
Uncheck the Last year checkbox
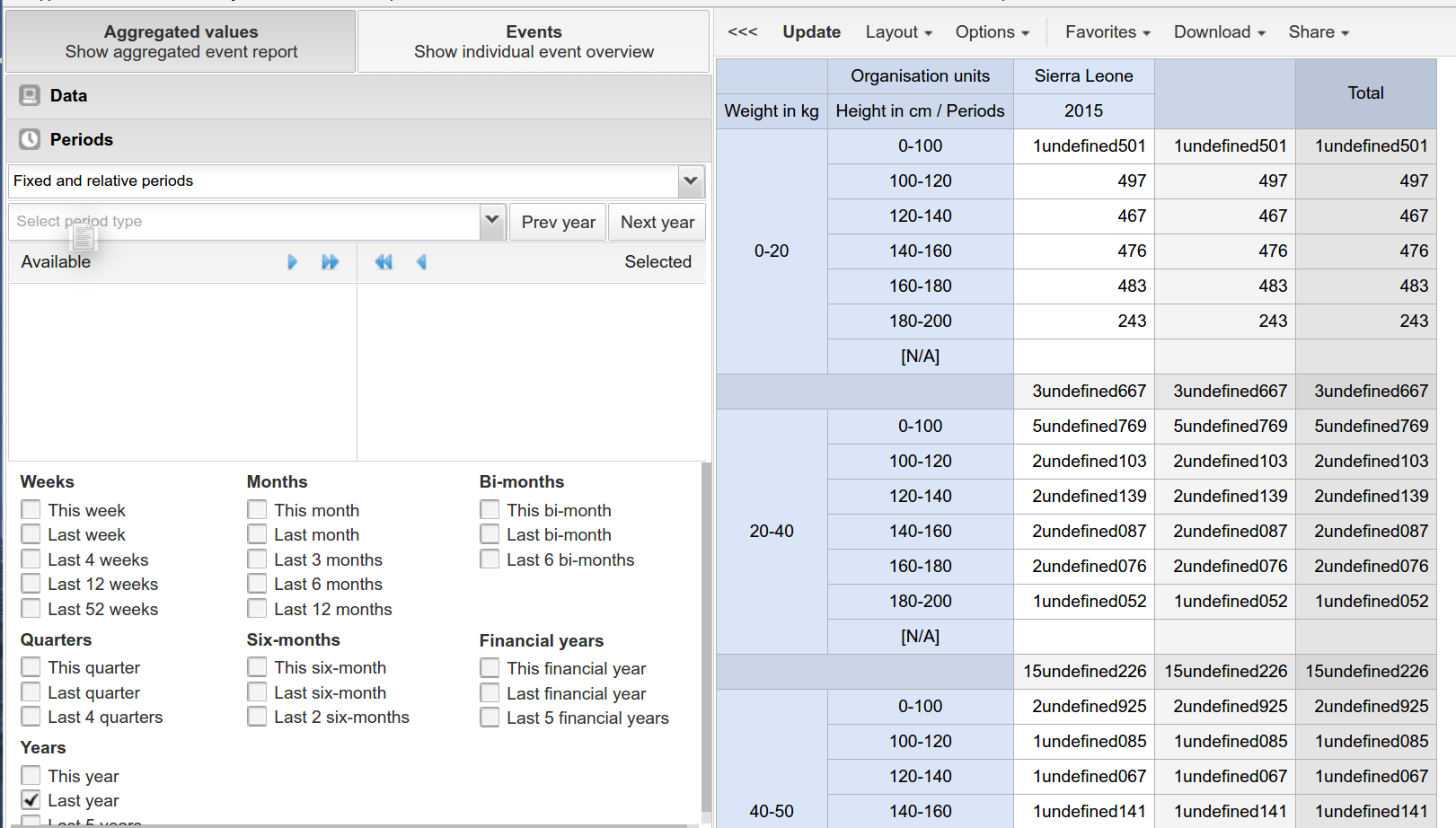point(31,799)
